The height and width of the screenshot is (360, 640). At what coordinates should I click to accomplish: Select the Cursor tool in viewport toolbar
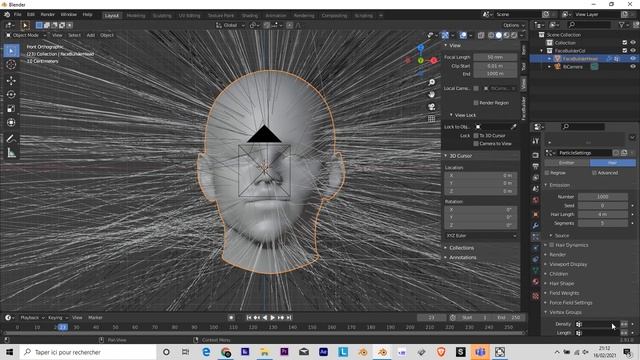tap(11, 64)
